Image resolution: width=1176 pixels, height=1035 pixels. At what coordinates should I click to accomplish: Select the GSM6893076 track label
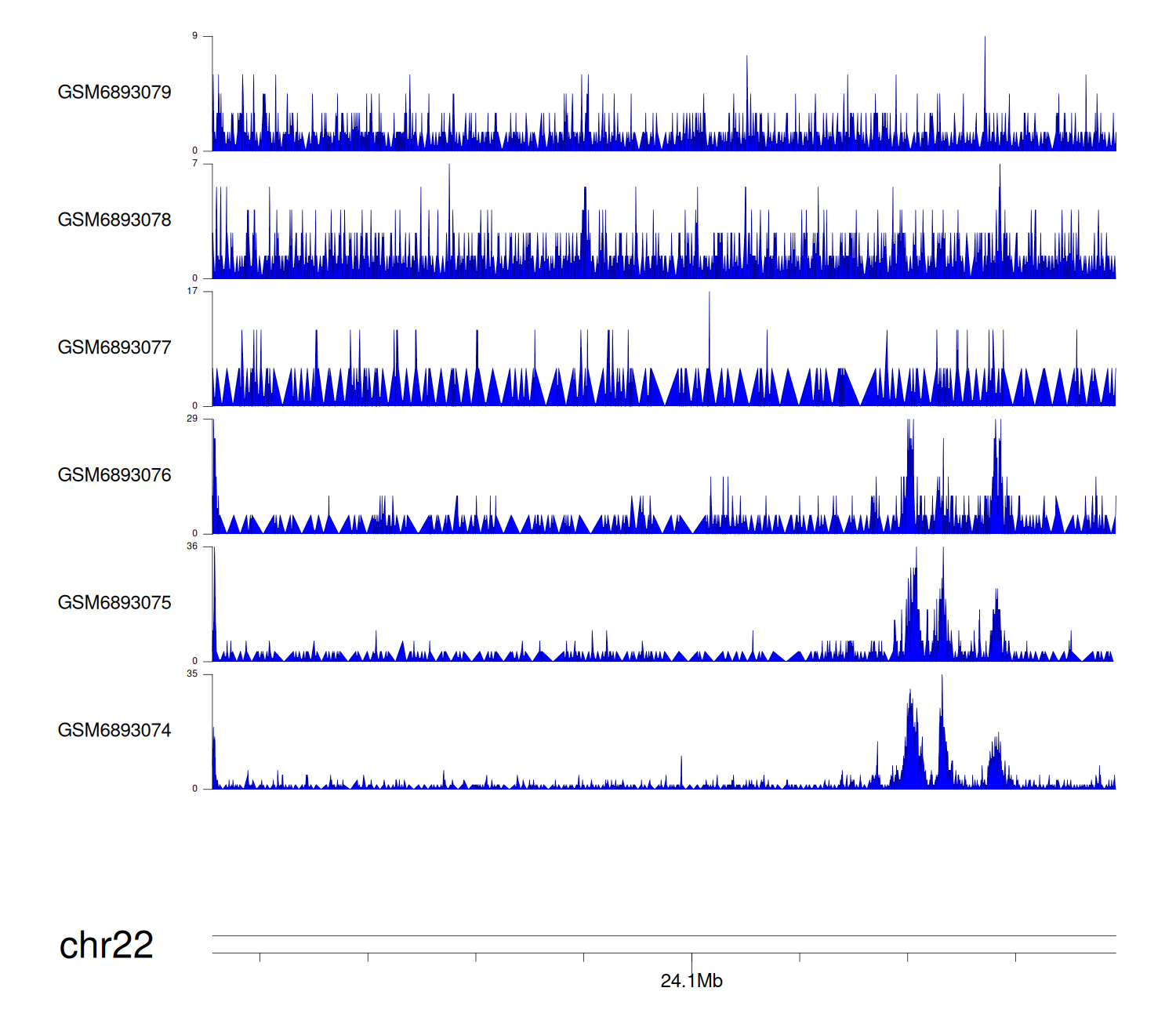114,475
